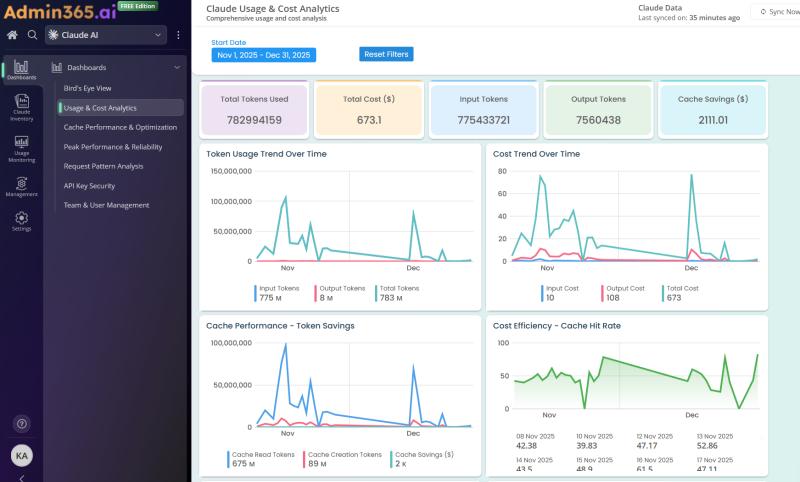This screenshot has width=800, height=482.
Task: Open the Usage Monitoring rail icon
Action: [x=21, y=149]
